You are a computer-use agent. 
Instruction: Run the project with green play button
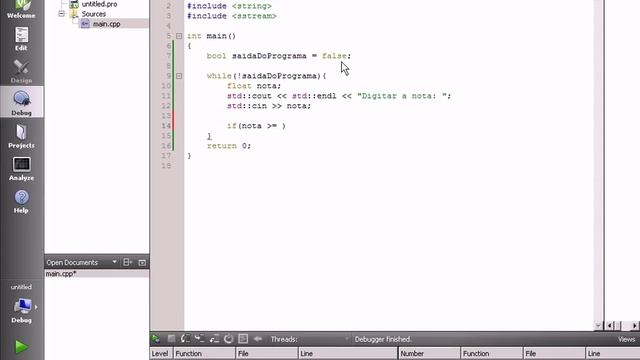[x=21, y=347]
